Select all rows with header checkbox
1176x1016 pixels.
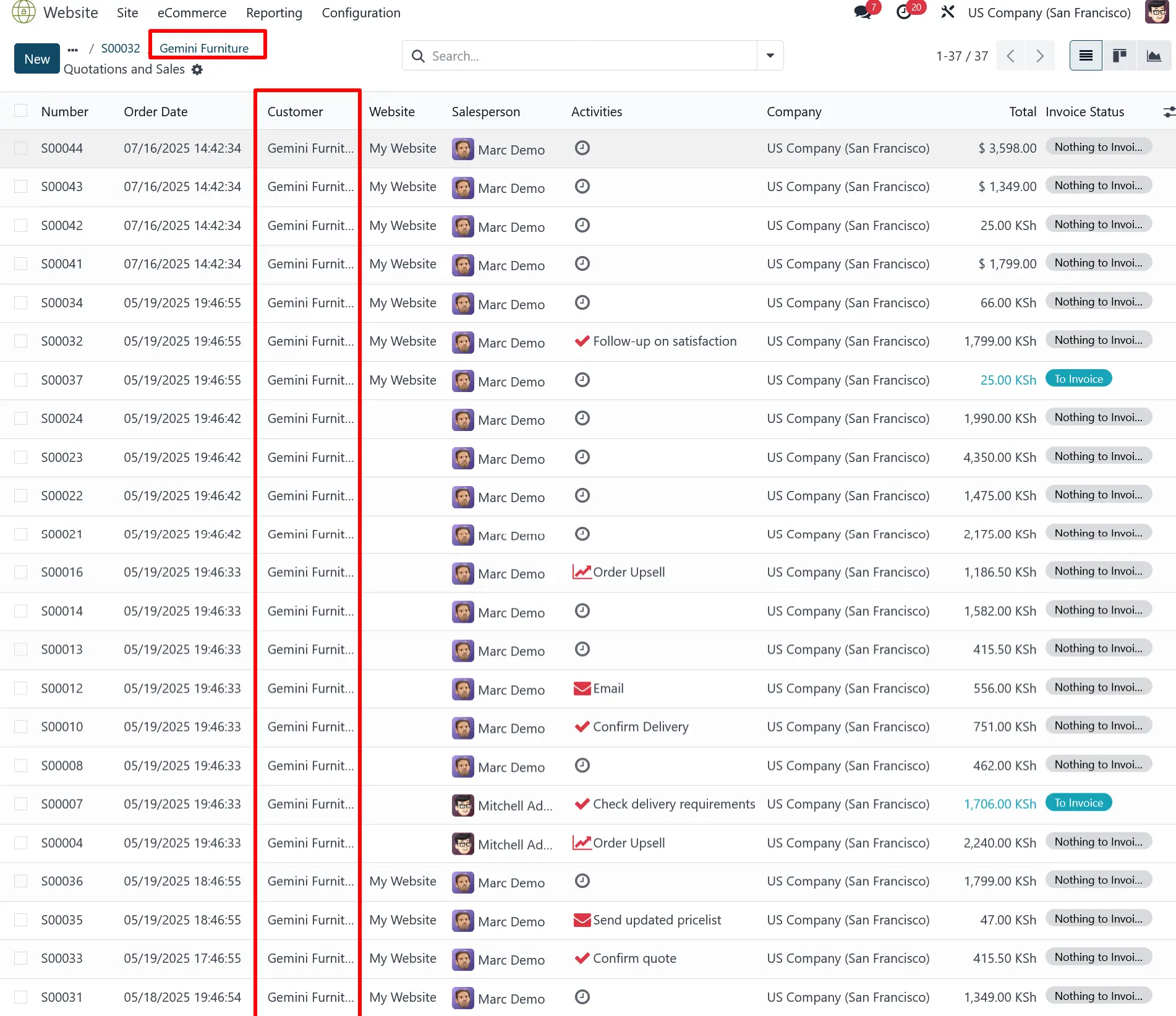pos(21,111)
